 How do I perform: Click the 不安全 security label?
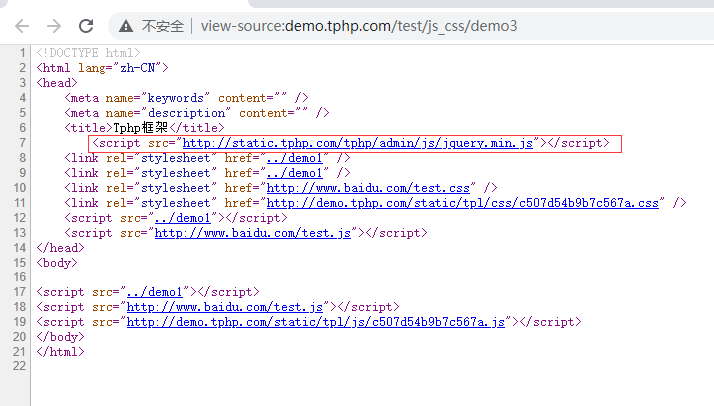click(163, 26)
